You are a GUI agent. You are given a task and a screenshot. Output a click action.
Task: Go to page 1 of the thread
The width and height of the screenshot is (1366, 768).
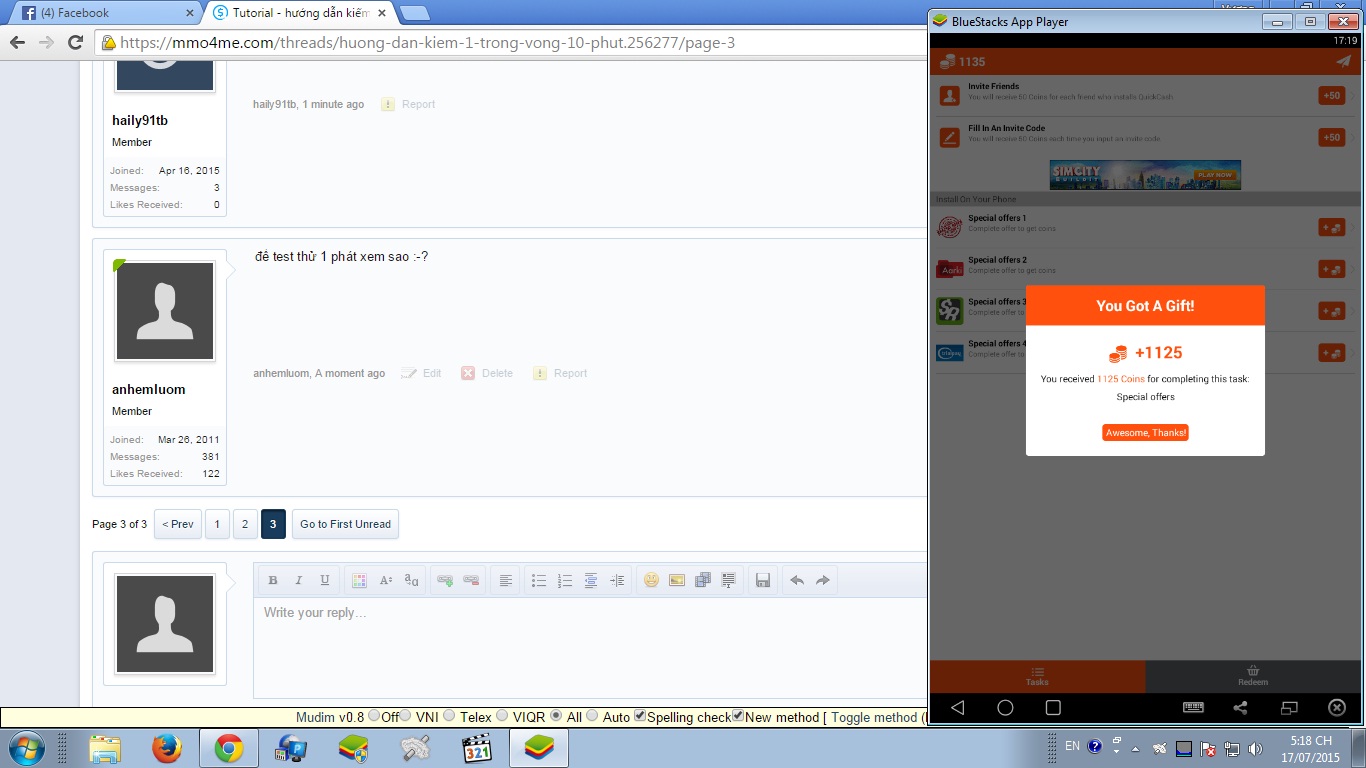pos(217,524)
